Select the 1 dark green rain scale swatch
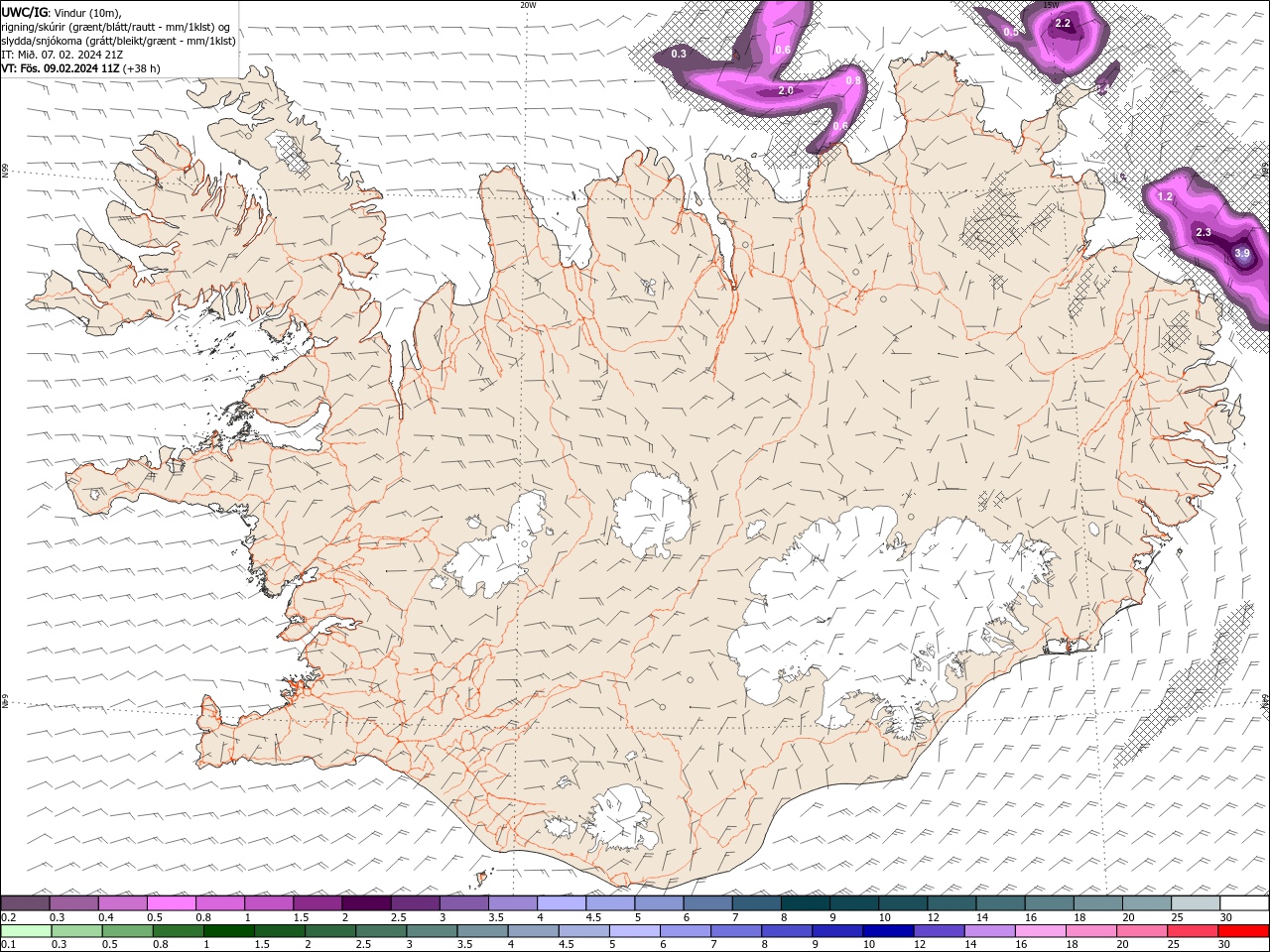This screenshot has height=952, width=1270. tap(228, 930)
